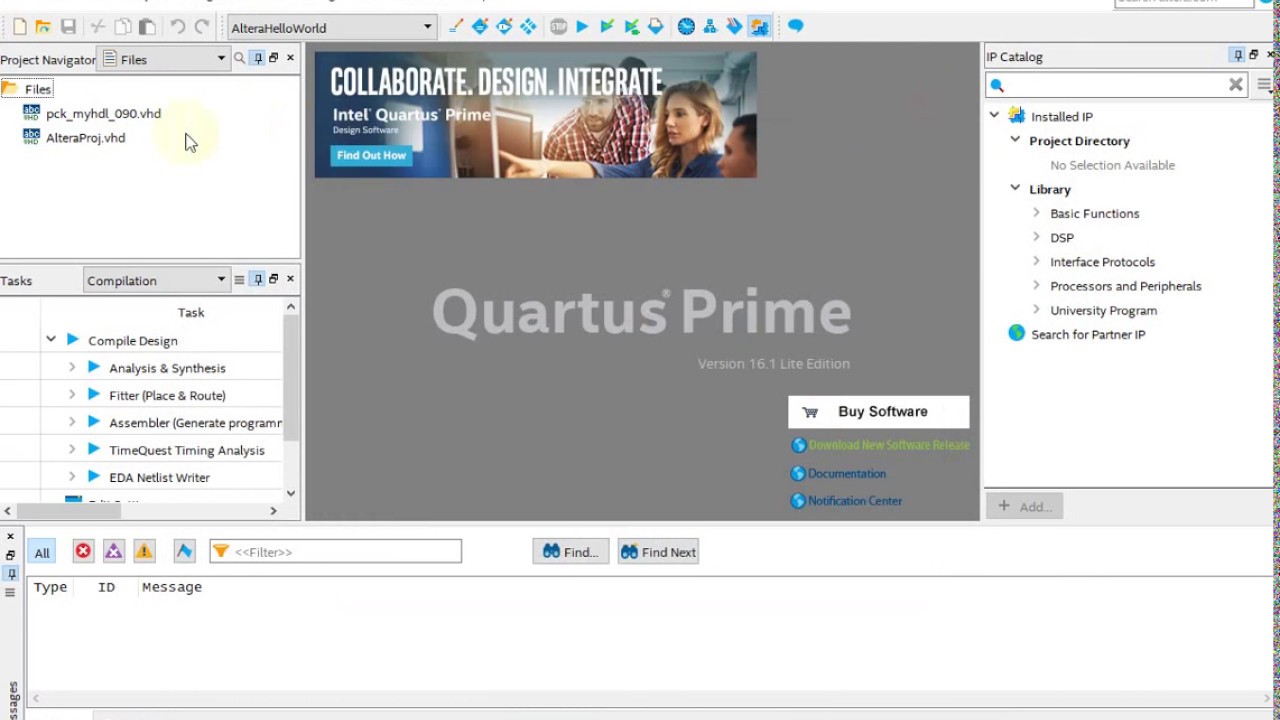
Task: Click the Start Compilation play icon
Action: pyautogui.click(x=582, y=27)
